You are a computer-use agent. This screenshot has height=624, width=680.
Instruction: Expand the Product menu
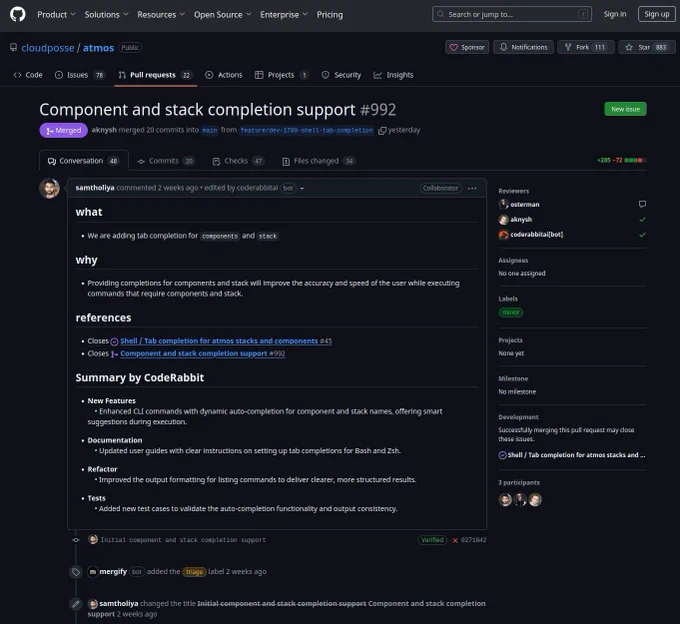coord(56,14)
